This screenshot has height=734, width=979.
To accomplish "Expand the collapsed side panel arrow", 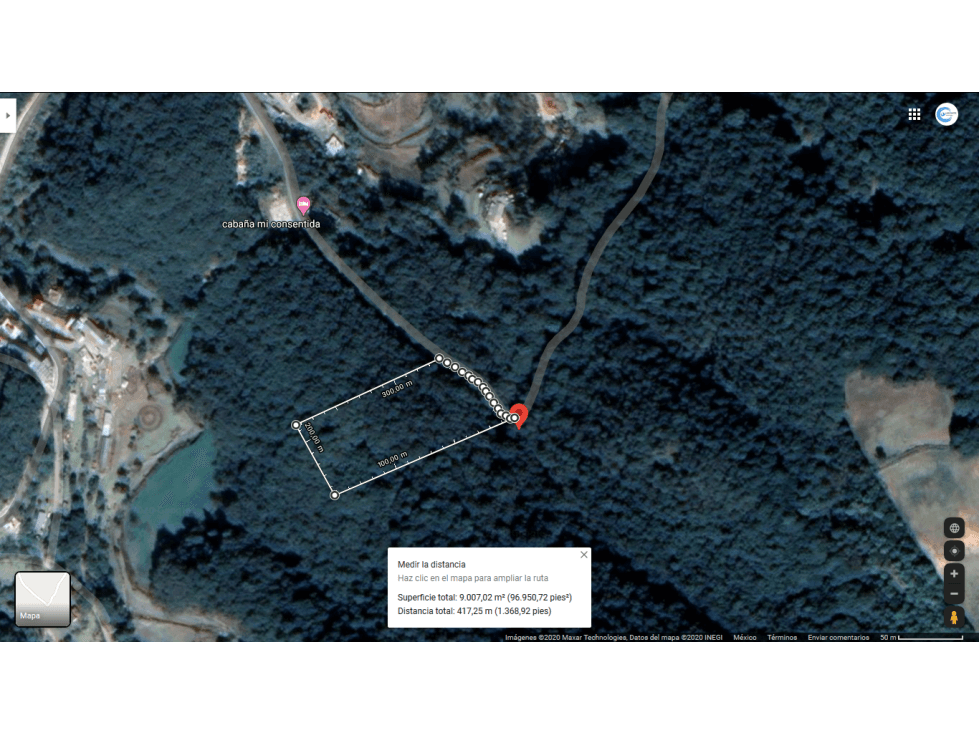I will click(x=7, y=115).
